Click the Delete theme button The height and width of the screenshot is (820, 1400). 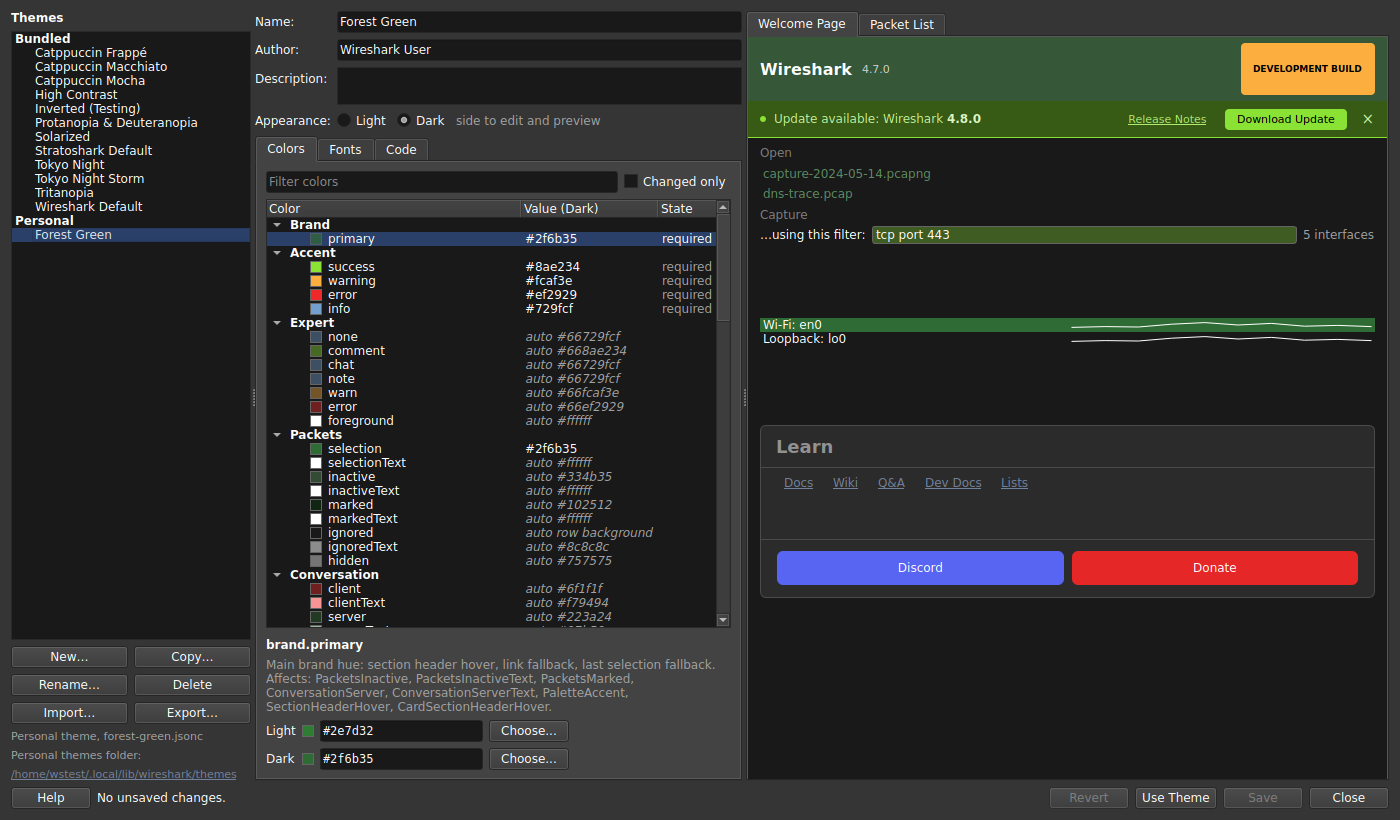click(192, 685)
